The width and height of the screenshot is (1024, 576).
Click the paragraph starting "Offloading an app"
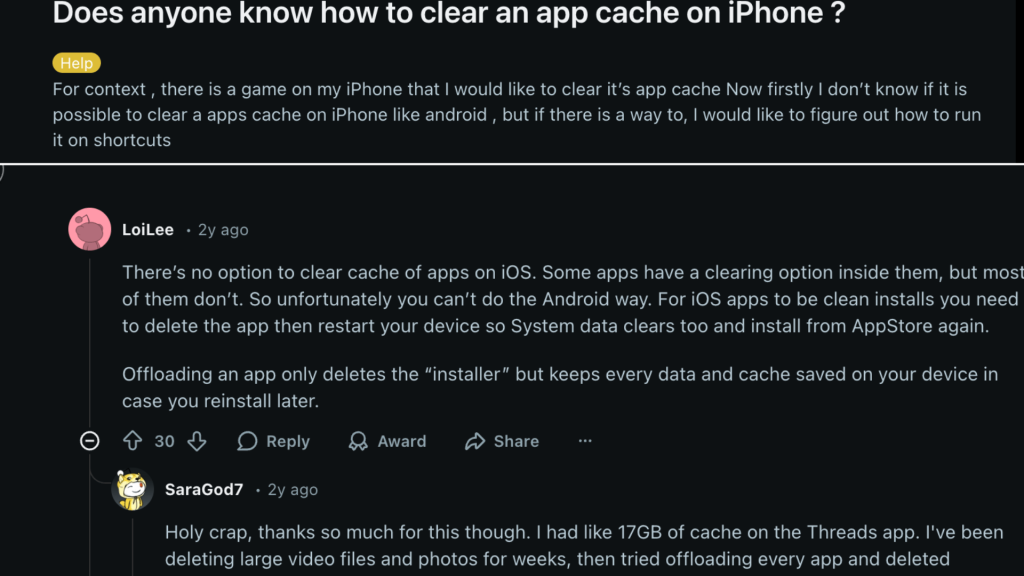point(560,386)
